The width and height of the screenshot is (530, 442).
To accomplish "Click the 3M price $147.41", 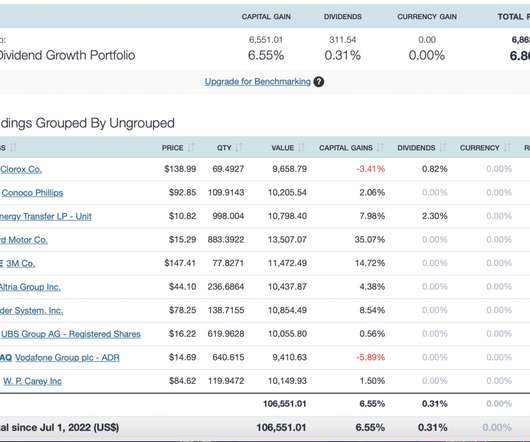I will [x=180, y=263].
